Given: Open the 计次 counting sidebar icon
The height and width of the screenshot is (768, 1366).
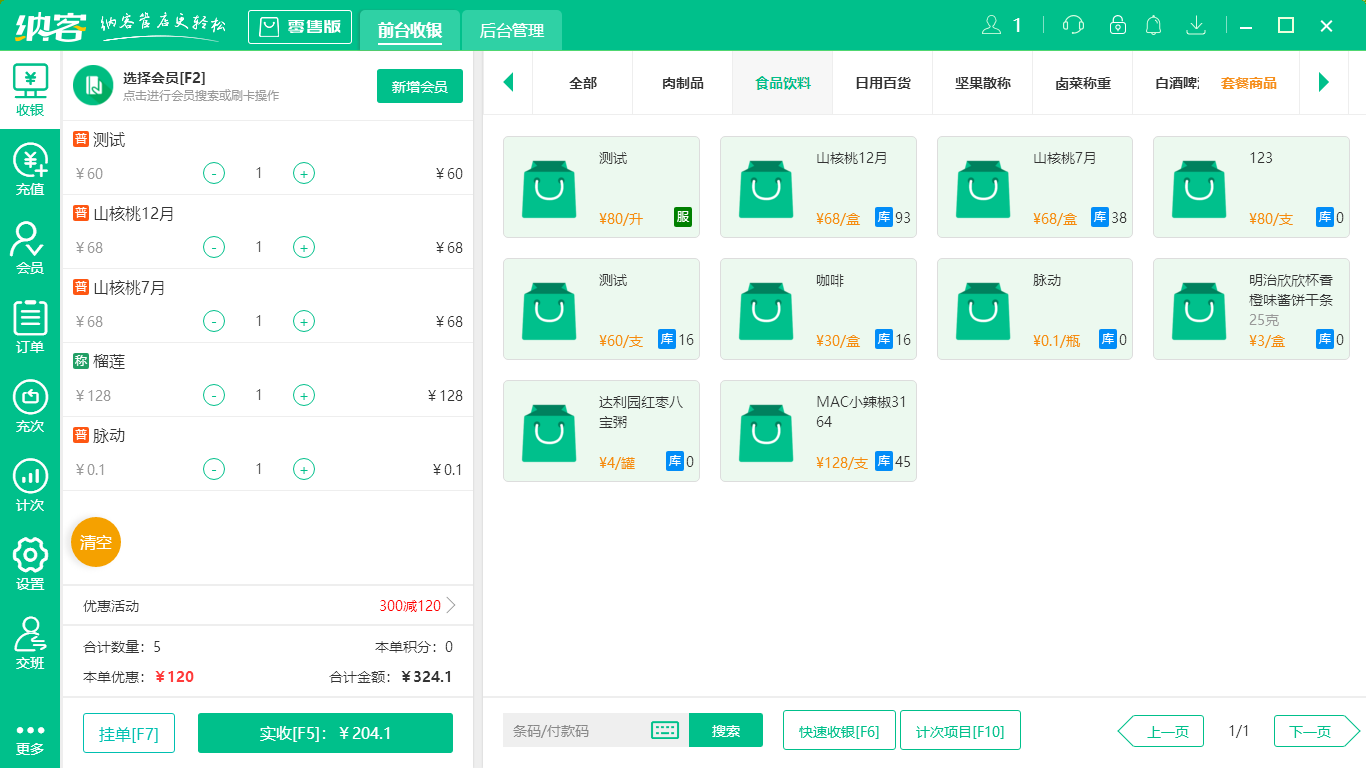Looking at the screenshot, I should tap(30, 478).
